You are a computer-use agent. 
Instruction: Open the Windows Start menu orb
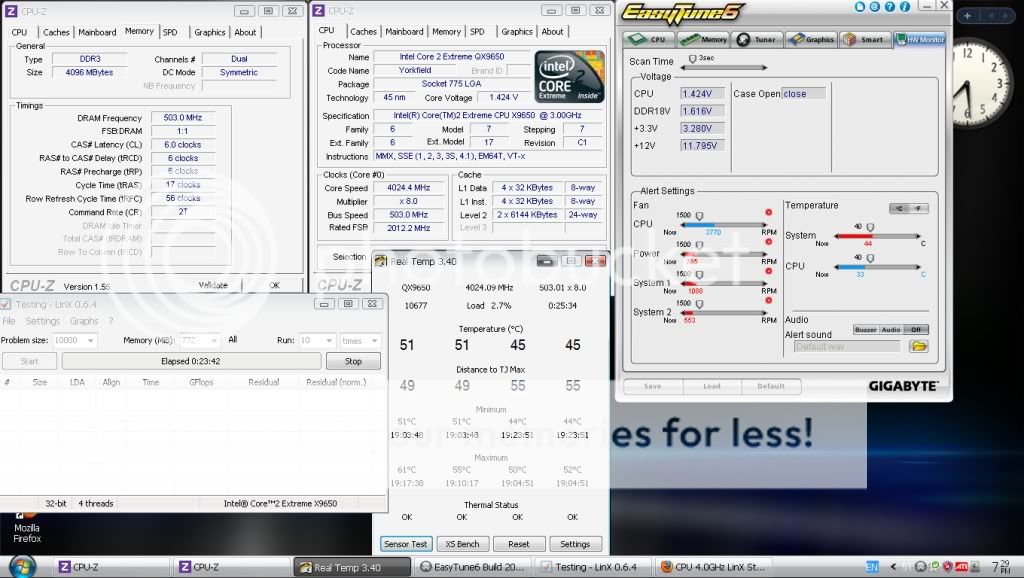tap(21, 566)
